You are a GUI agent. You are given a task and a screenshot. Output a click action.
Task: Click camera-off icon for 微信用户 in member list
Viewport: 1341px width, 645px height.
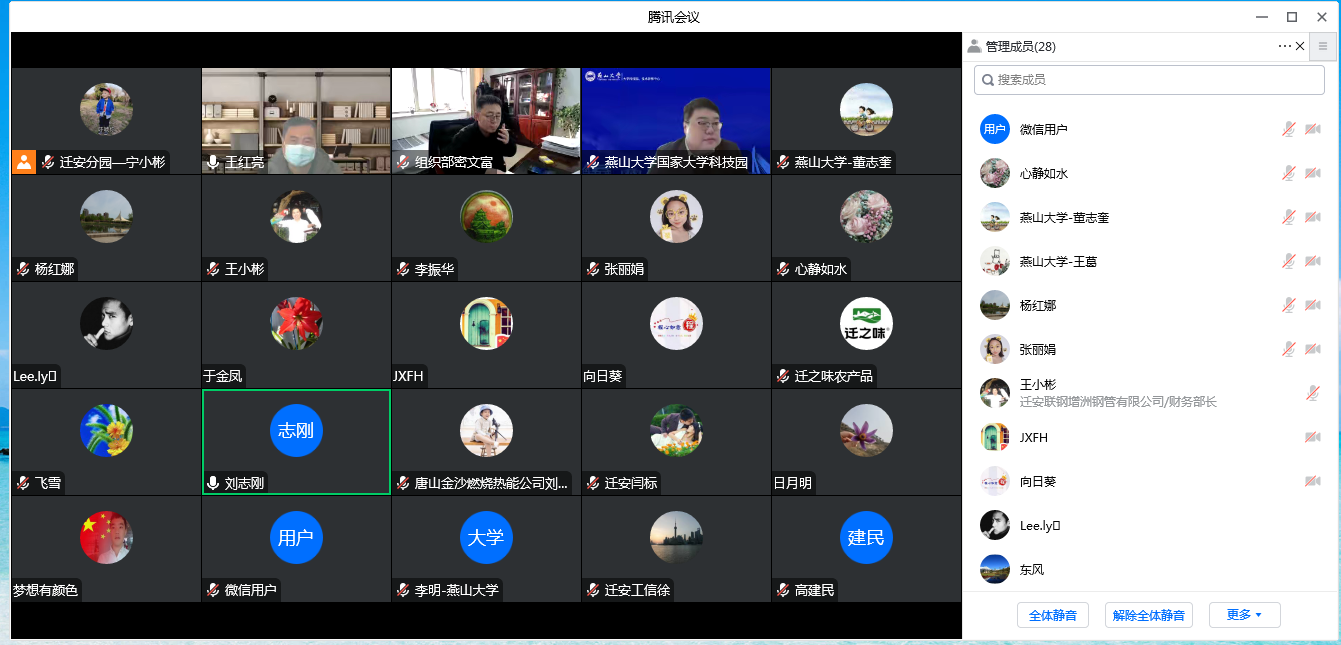pos(1312,129)
